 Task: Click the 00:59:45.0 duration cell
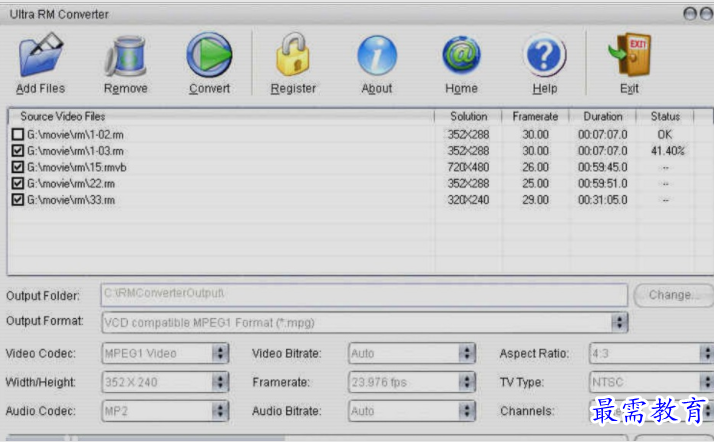click(603, 168)
